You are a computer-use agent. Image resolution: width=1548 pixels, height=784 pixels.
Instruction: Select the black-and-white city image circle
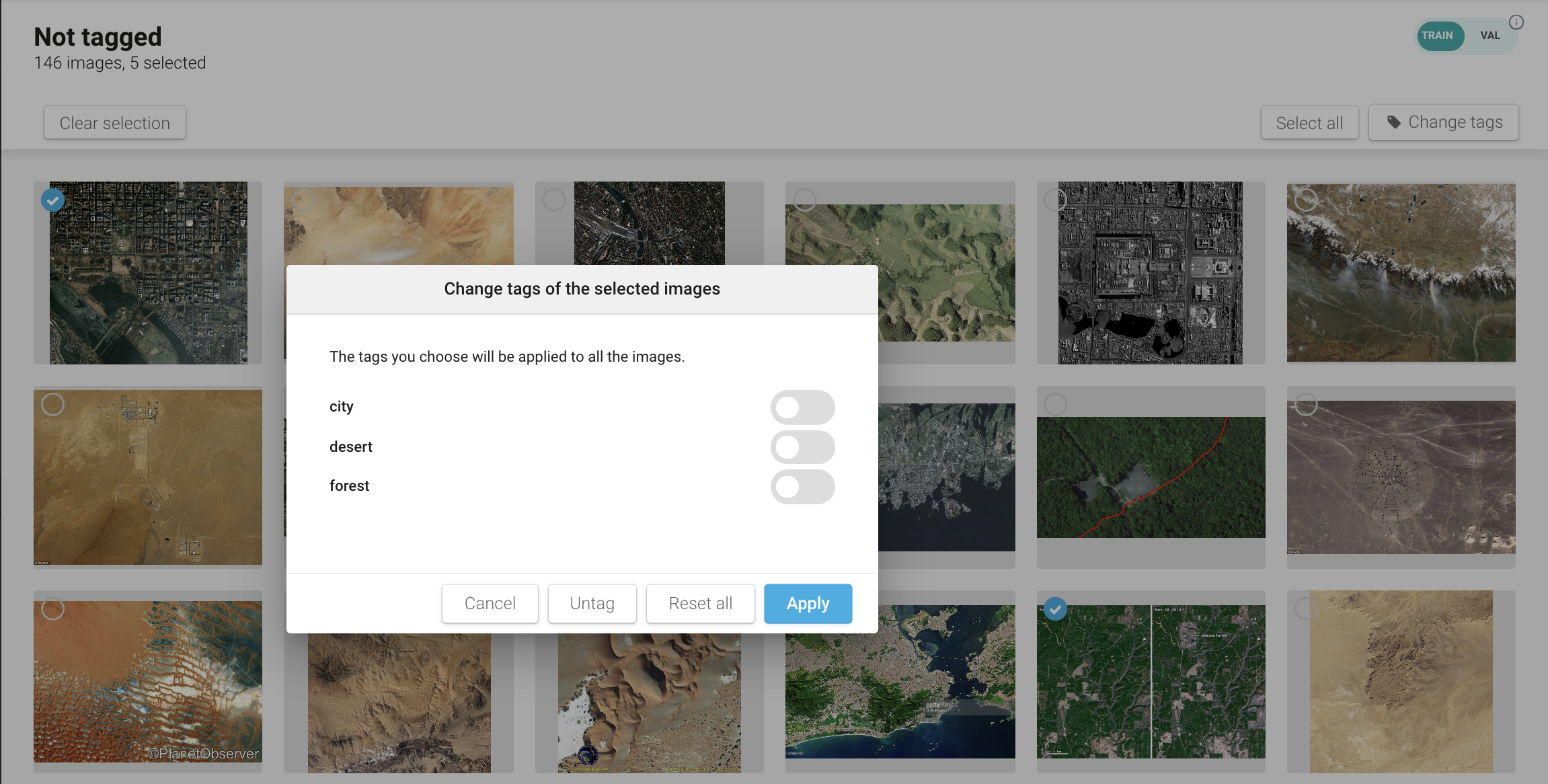coord(1055,200)
